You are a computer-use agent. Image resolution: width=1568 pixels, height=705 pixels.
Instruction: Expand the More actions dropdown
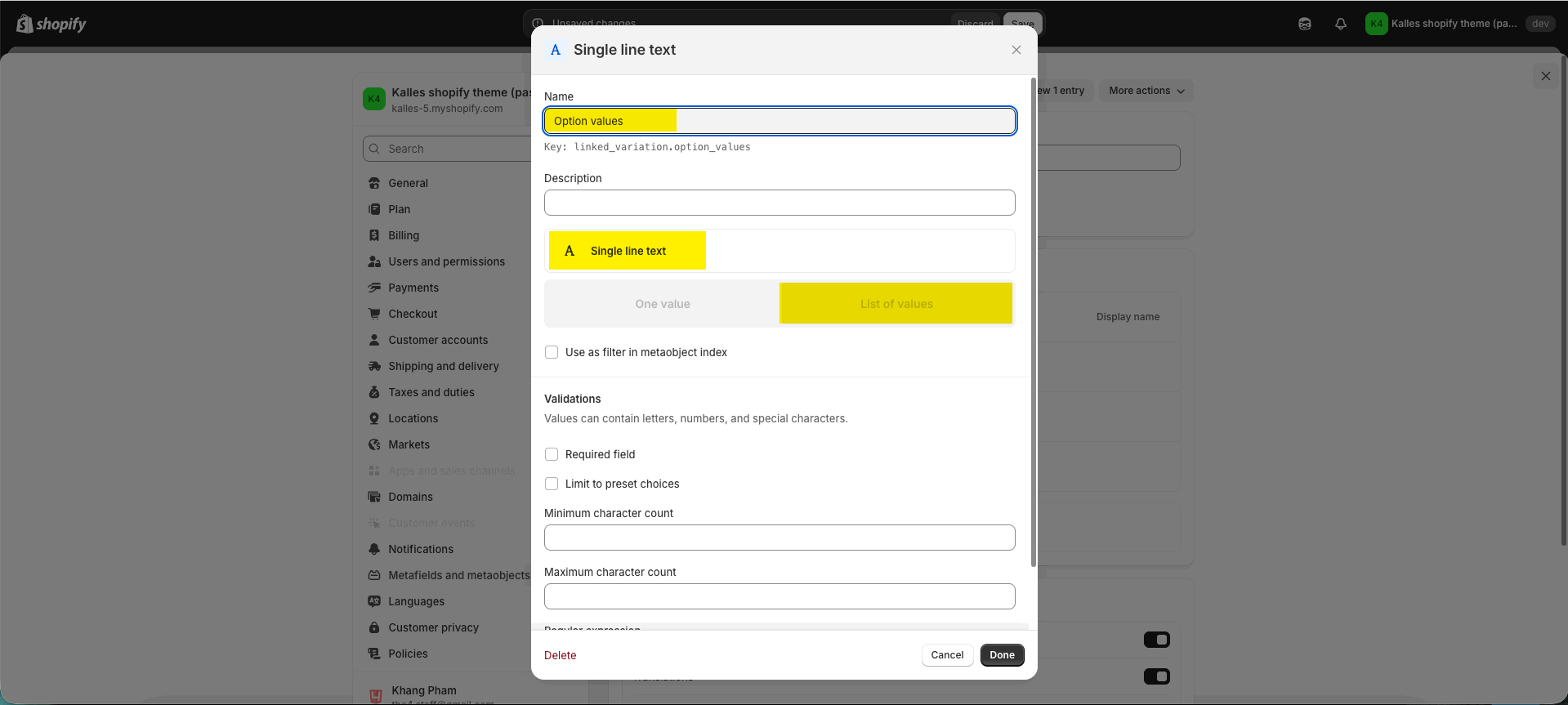1146,91
